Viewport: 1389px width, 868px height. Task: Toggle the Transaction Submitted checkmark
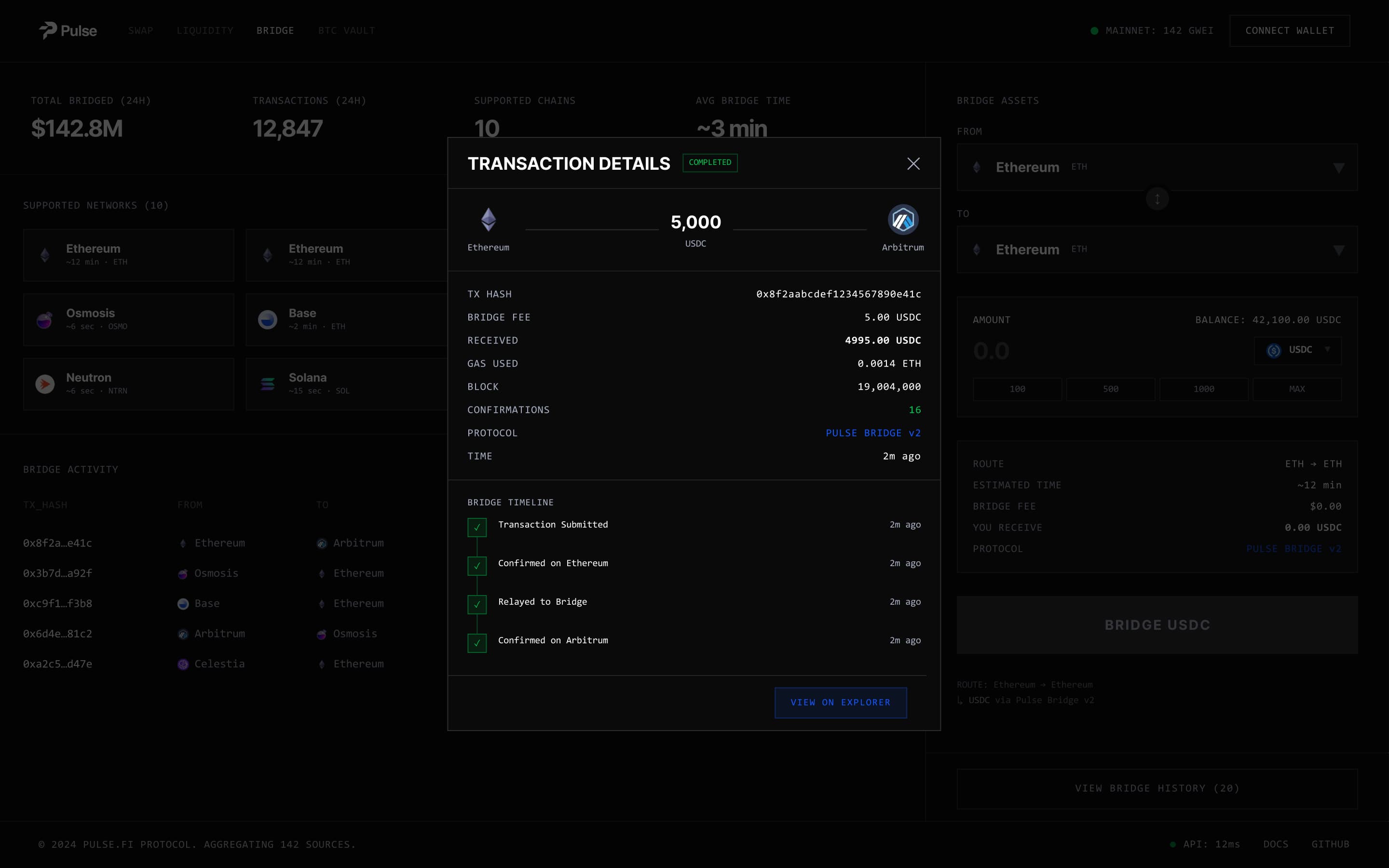click(x=477, y=527)
